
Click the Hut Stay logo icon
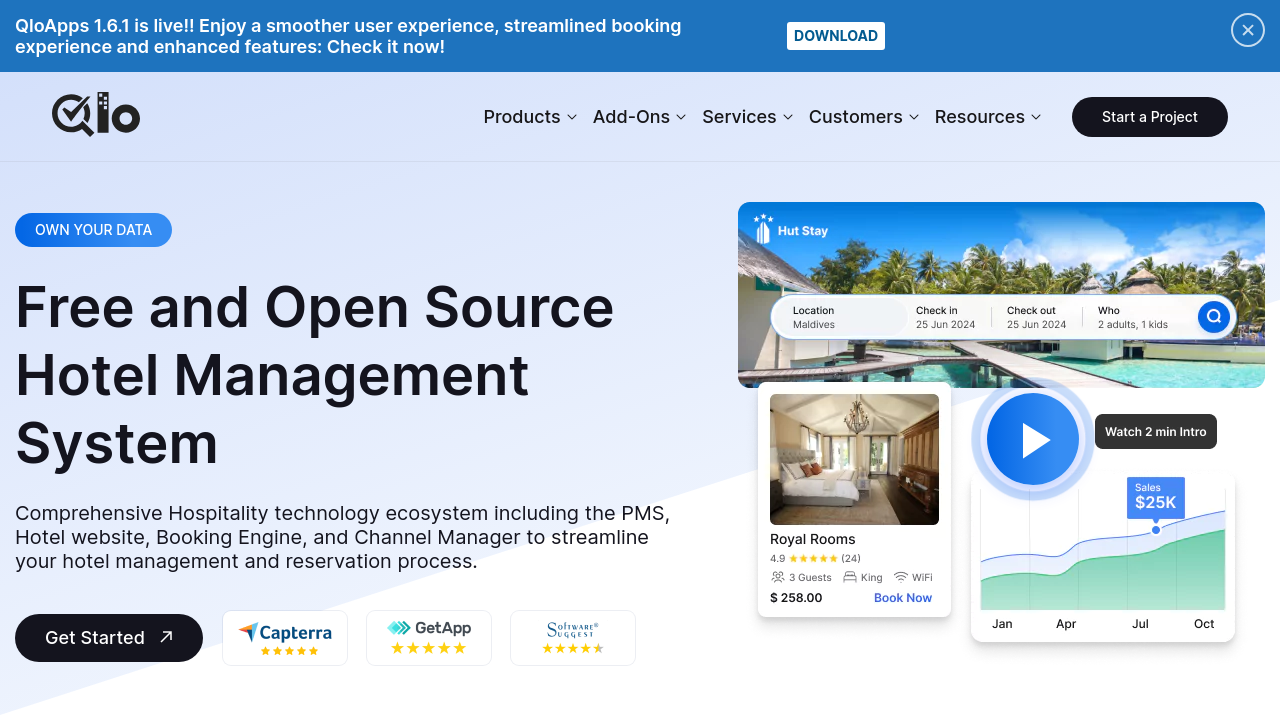coord(764,230)
